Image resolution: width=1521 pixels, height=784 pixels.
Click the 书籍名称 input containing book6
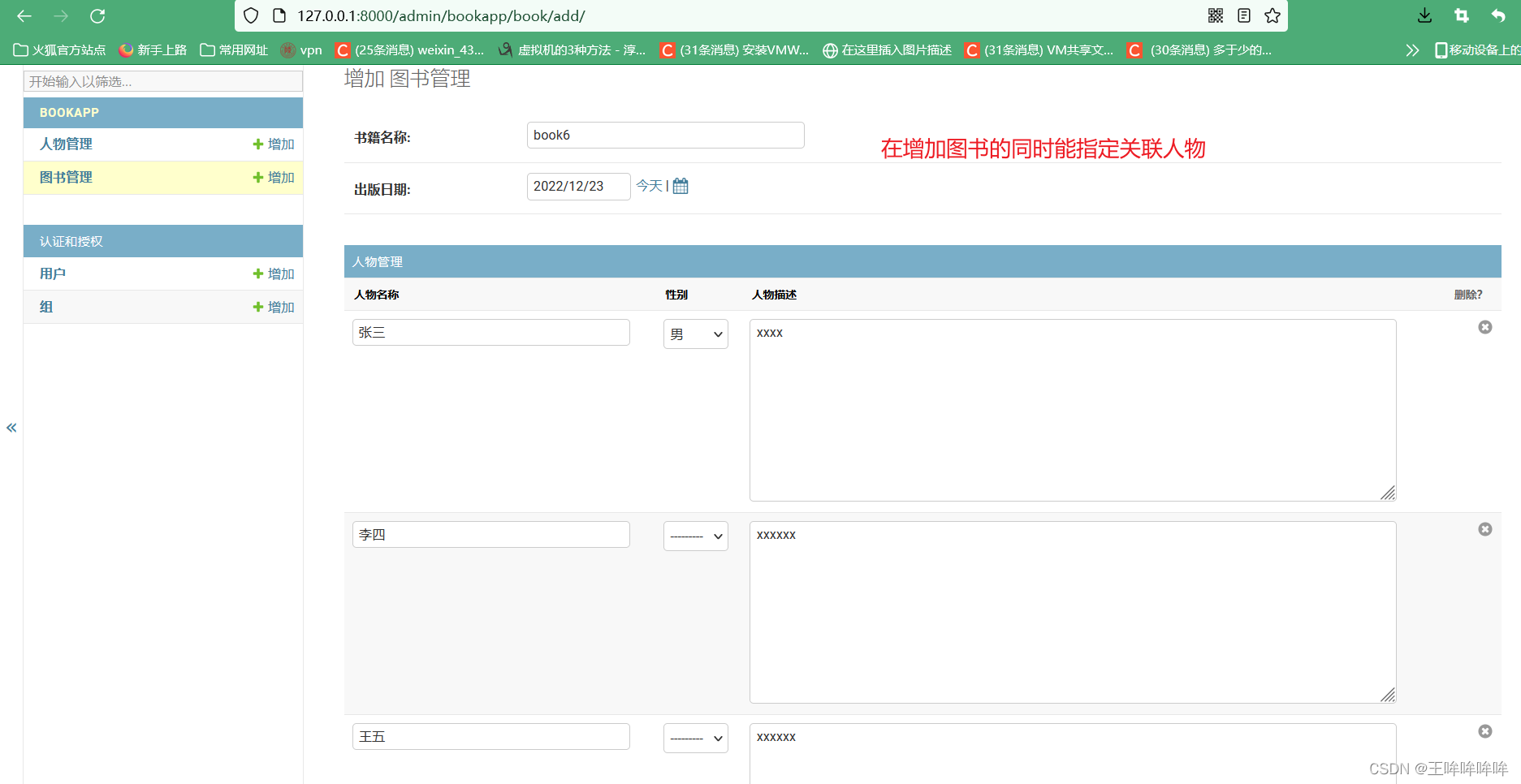point(666,136)
